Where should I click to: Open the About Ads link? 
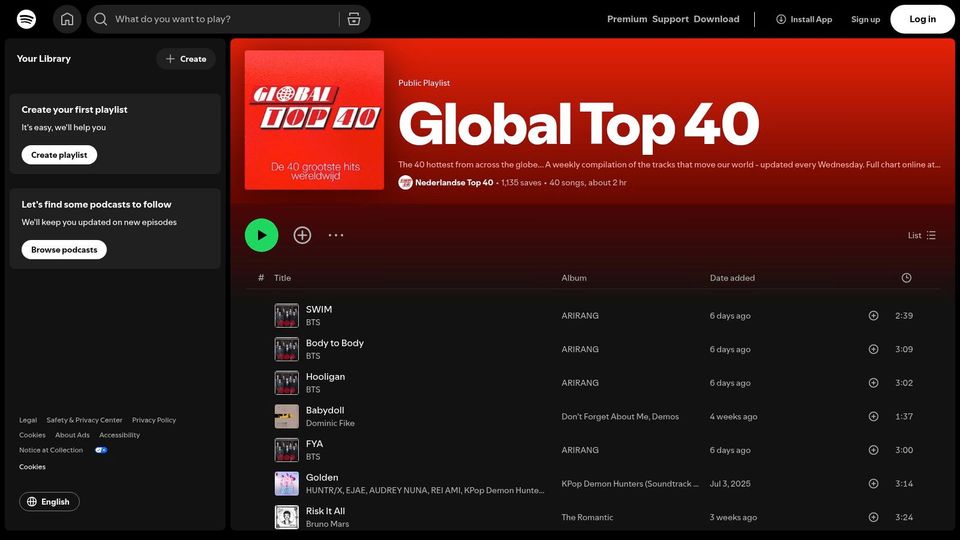[x=72, y=435]
